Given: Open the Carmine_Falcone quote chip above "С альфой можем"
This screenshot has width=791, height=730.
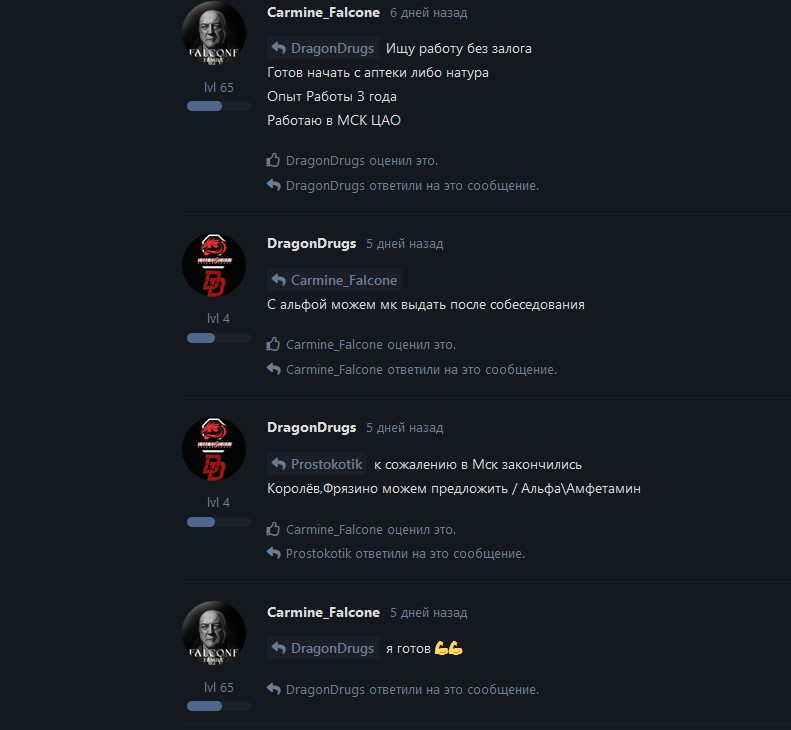Looking at the screenshot, I should [334, 280].
